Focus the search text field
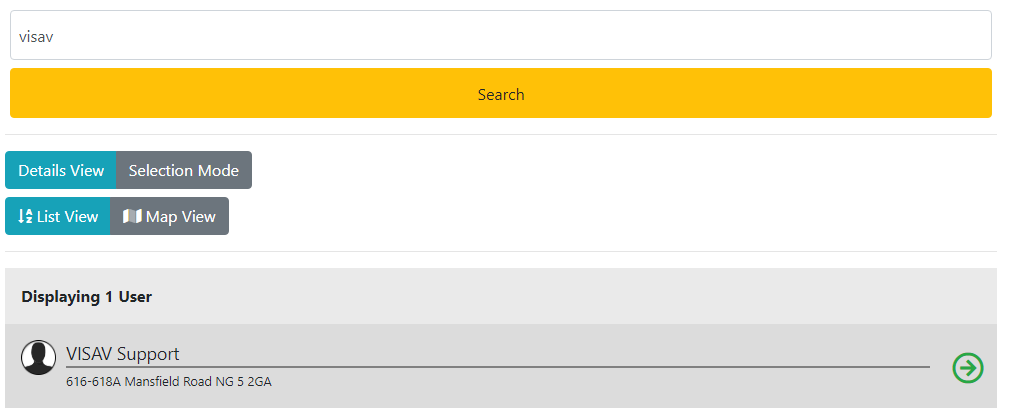This screenshot has height=416, width=1013. pyautogui.click(x=500, y=35)
